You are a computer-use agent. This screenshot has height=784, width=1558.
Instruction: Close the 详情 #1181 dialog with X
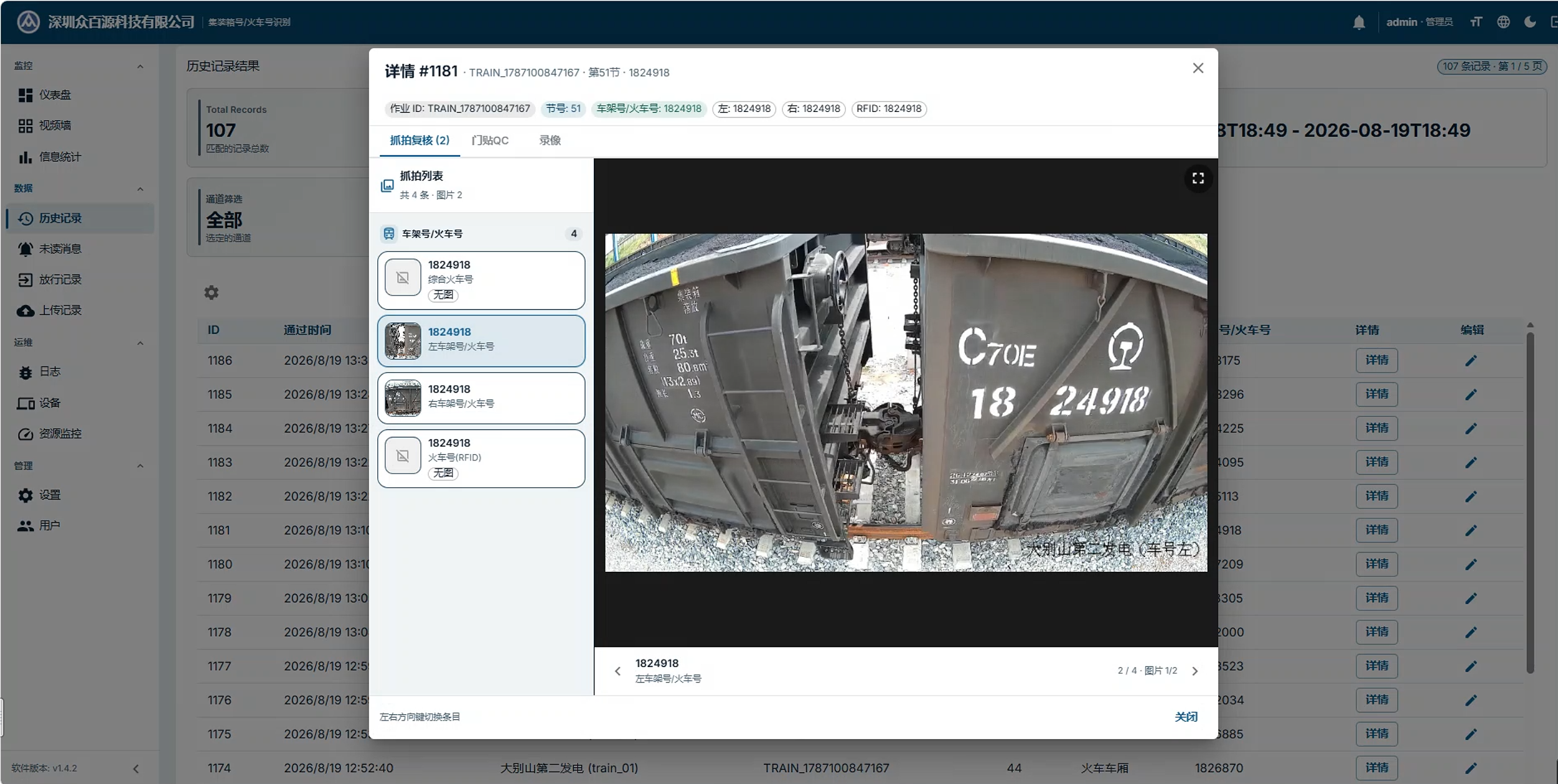[x=1198, y=68]
